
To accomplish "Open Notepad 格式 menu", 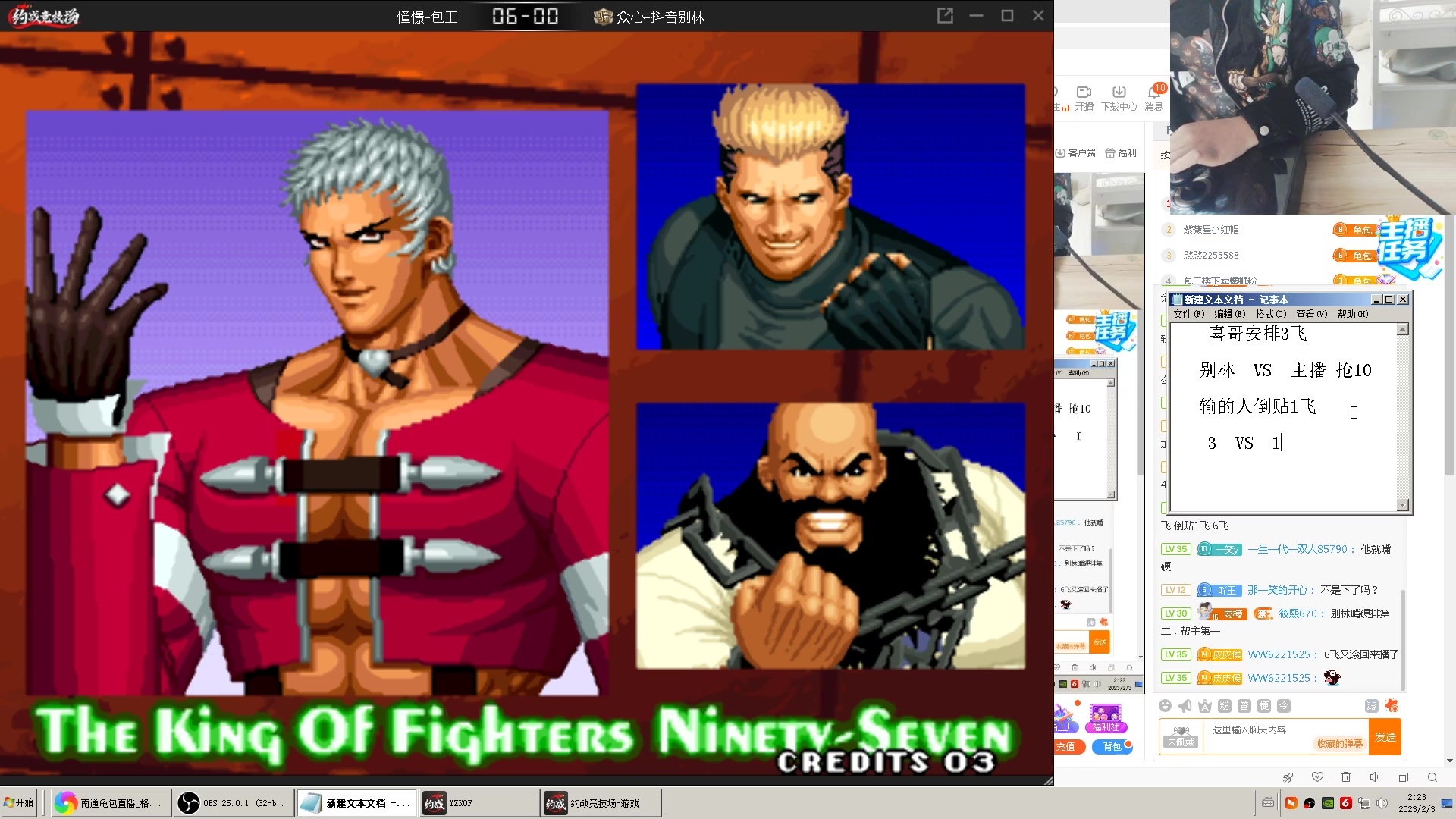I will (x=1271, y=314).
